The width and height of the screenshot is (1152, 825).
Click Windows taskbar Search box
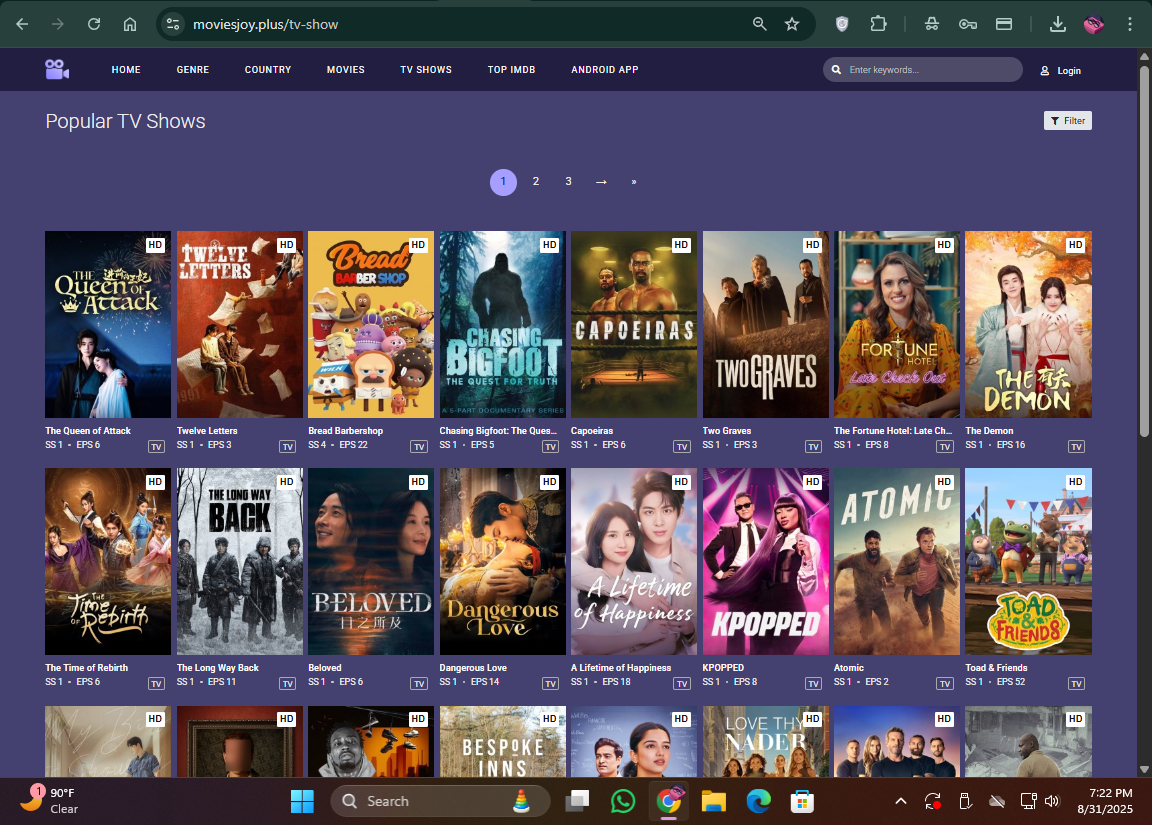(440, 801)
